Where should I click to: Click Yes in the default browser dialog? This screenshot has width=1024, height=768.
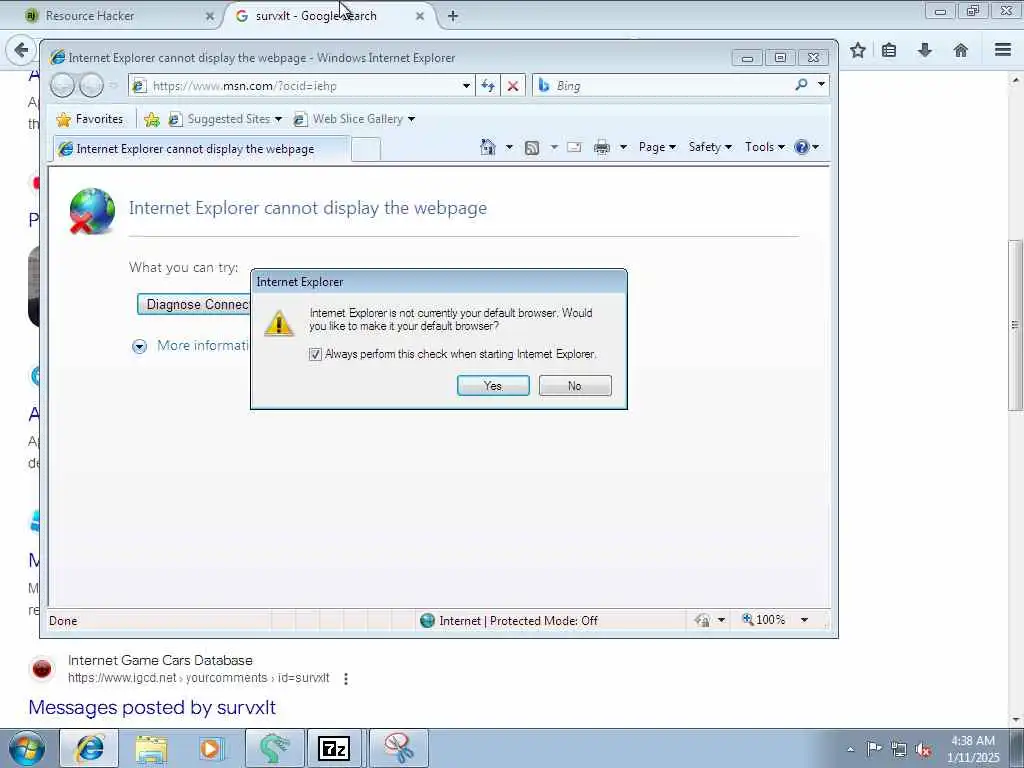point(493,386)
